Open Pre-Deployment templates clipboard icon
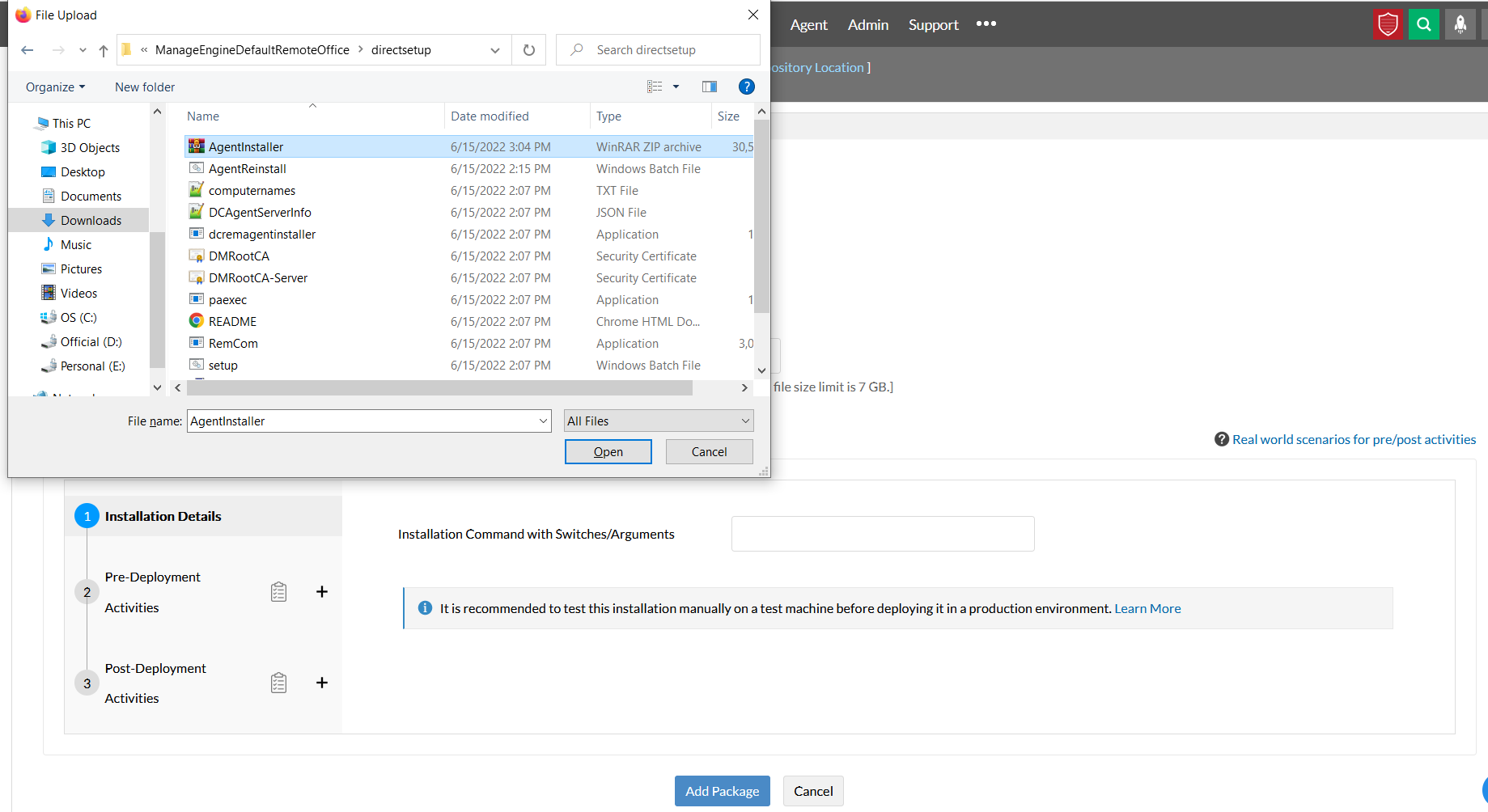Screen dimensions: 1488x812 [278, 592]
